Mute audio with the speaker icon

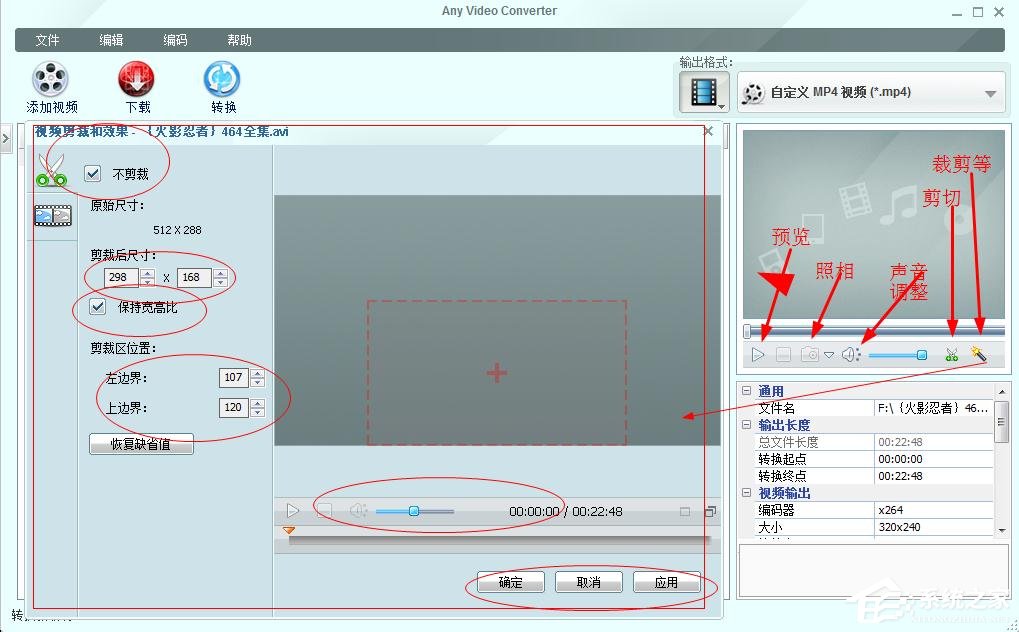point(850,354)
